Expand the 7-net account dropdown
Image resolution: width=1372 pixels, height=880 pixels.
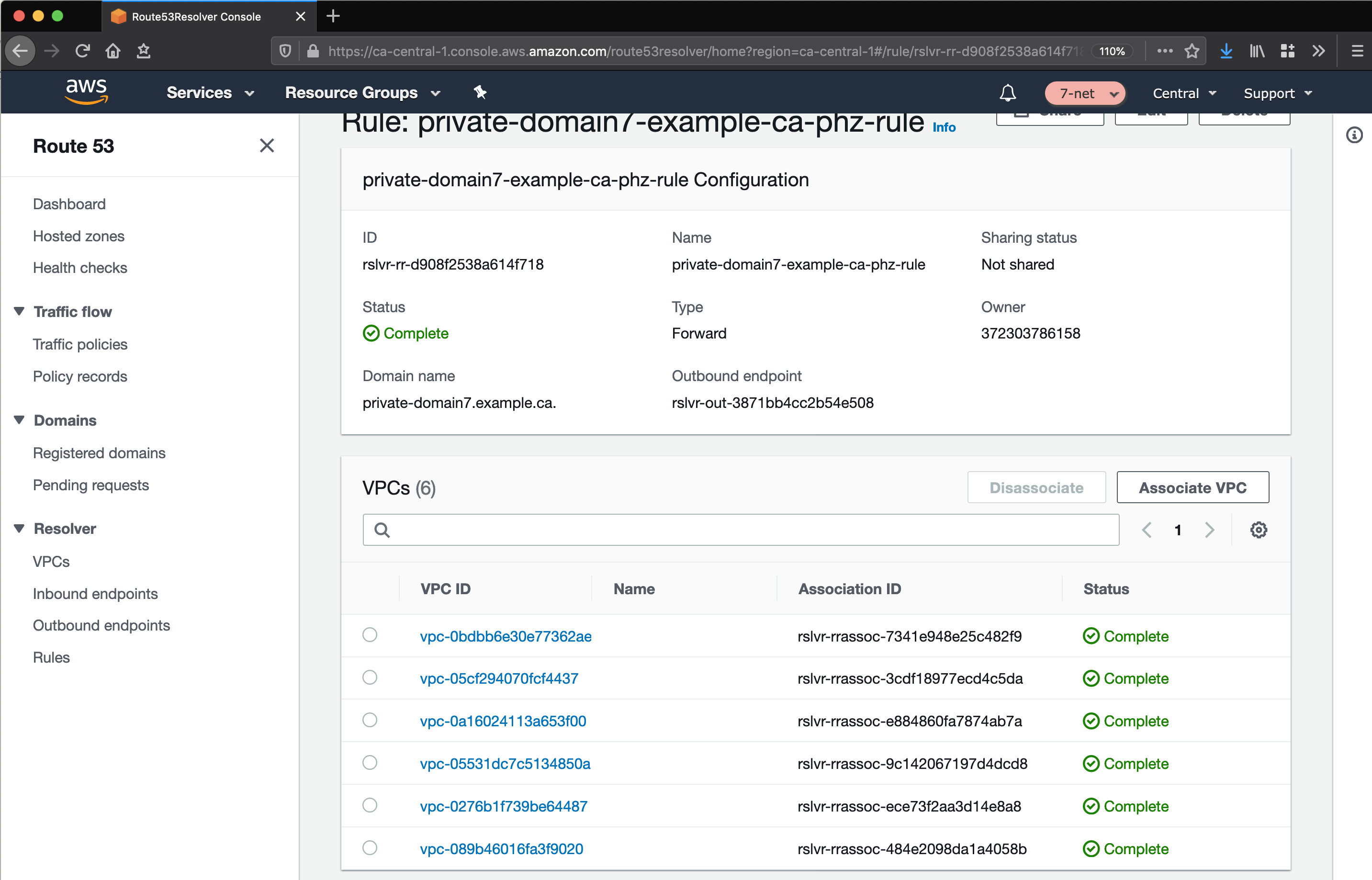[1085, 93]
